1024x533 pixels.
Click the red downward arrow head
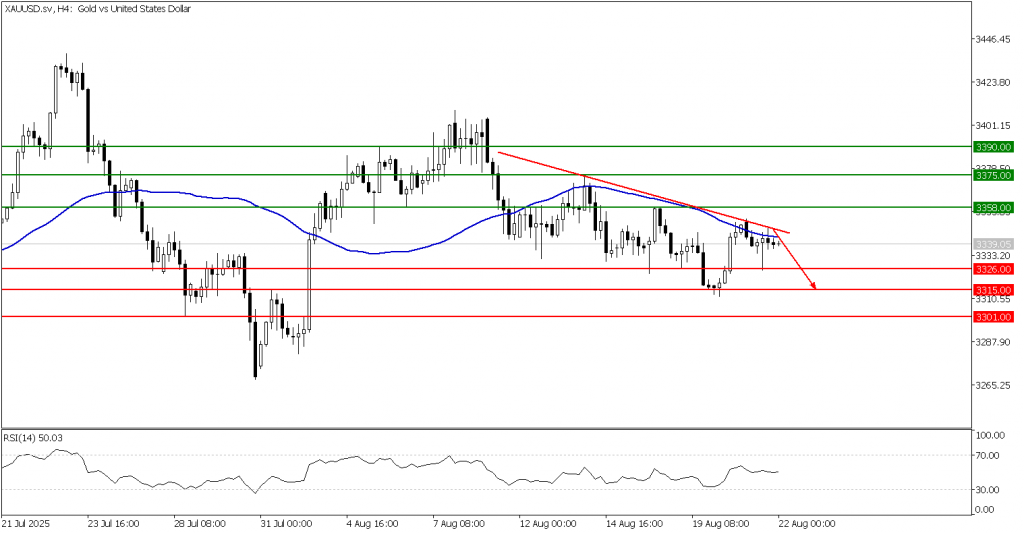(x=814, y=287)
